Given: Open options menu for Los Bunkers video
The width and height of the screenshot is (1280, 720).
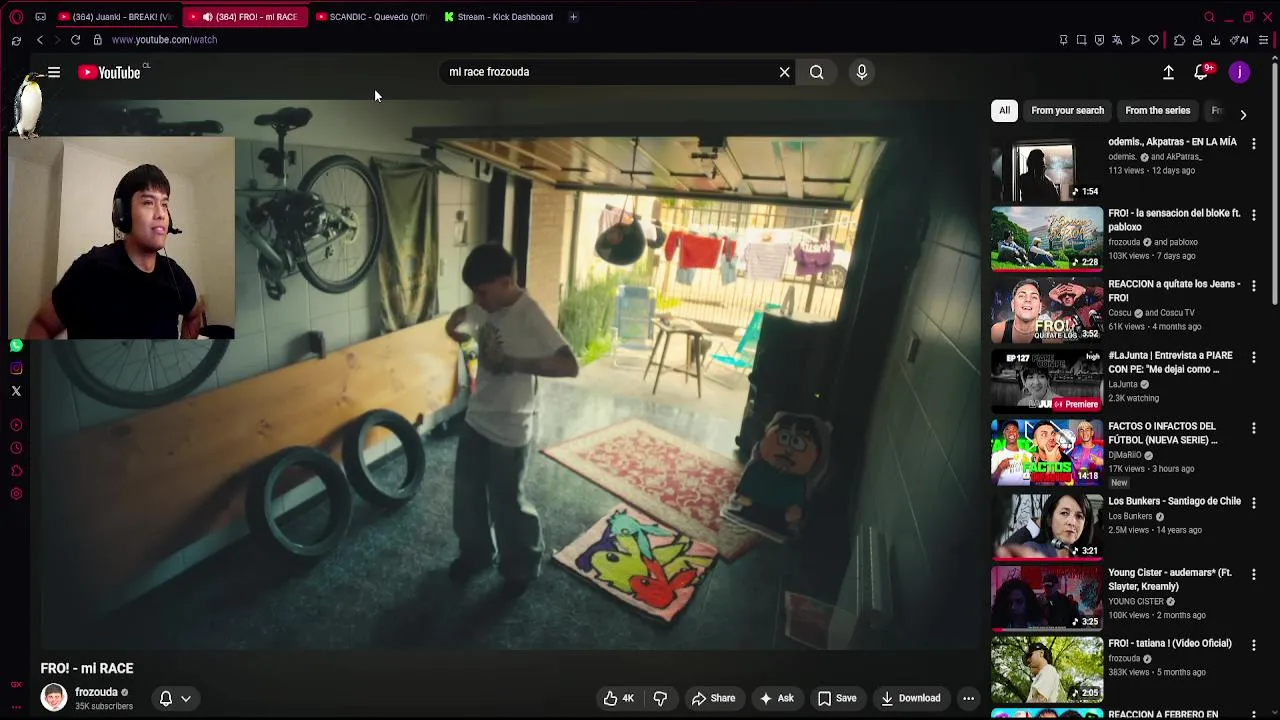Looking at the screenshot, I should point(1254,503).
